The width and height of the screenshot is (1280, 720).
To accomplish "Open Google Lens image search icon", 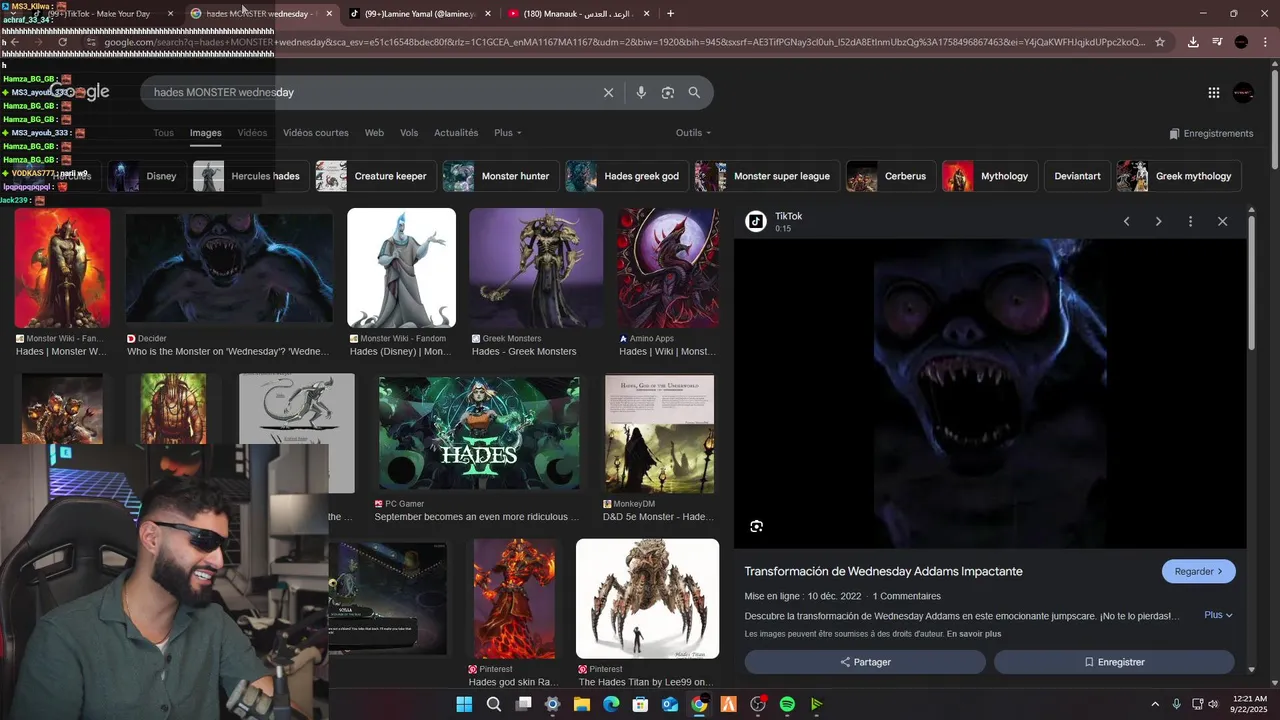I will [x=668, y=92].
